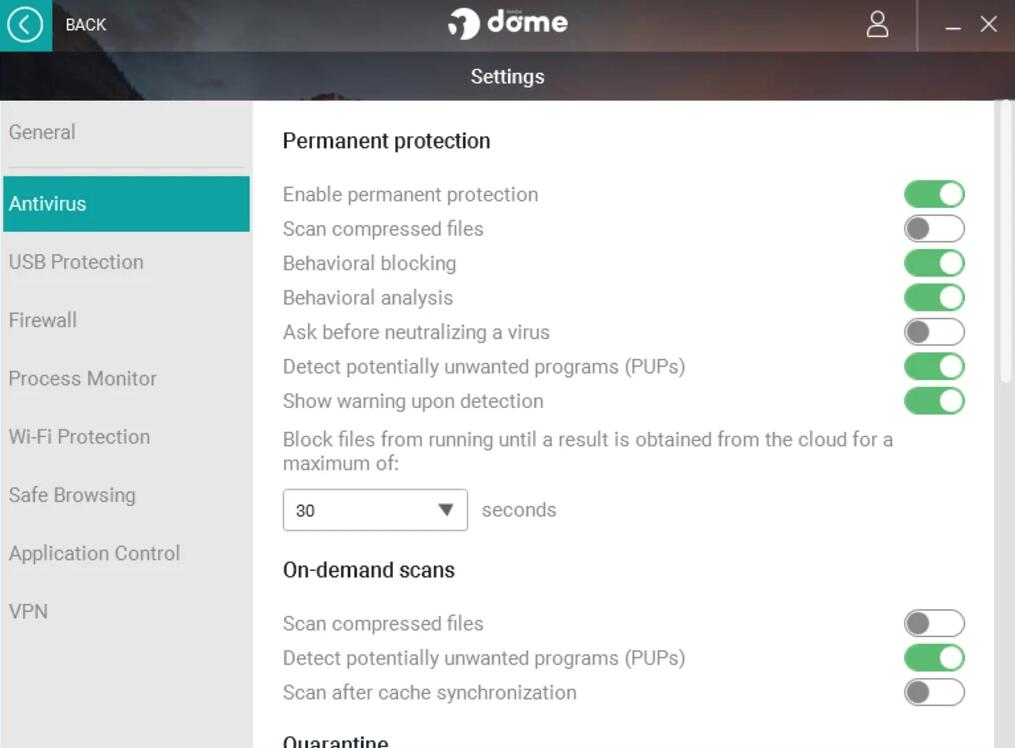Disable Enable permanent protection toggle
Image resolution: width=1015 pixels, height=748 pixels.
(934, 194)
